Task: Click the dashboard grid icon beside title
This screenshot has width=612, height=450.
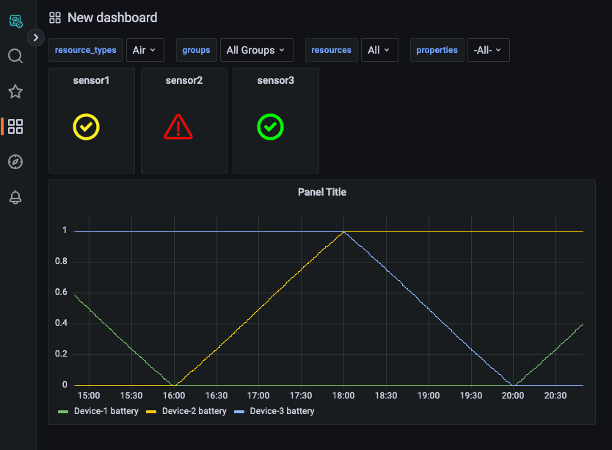Action: coord(55,18)
